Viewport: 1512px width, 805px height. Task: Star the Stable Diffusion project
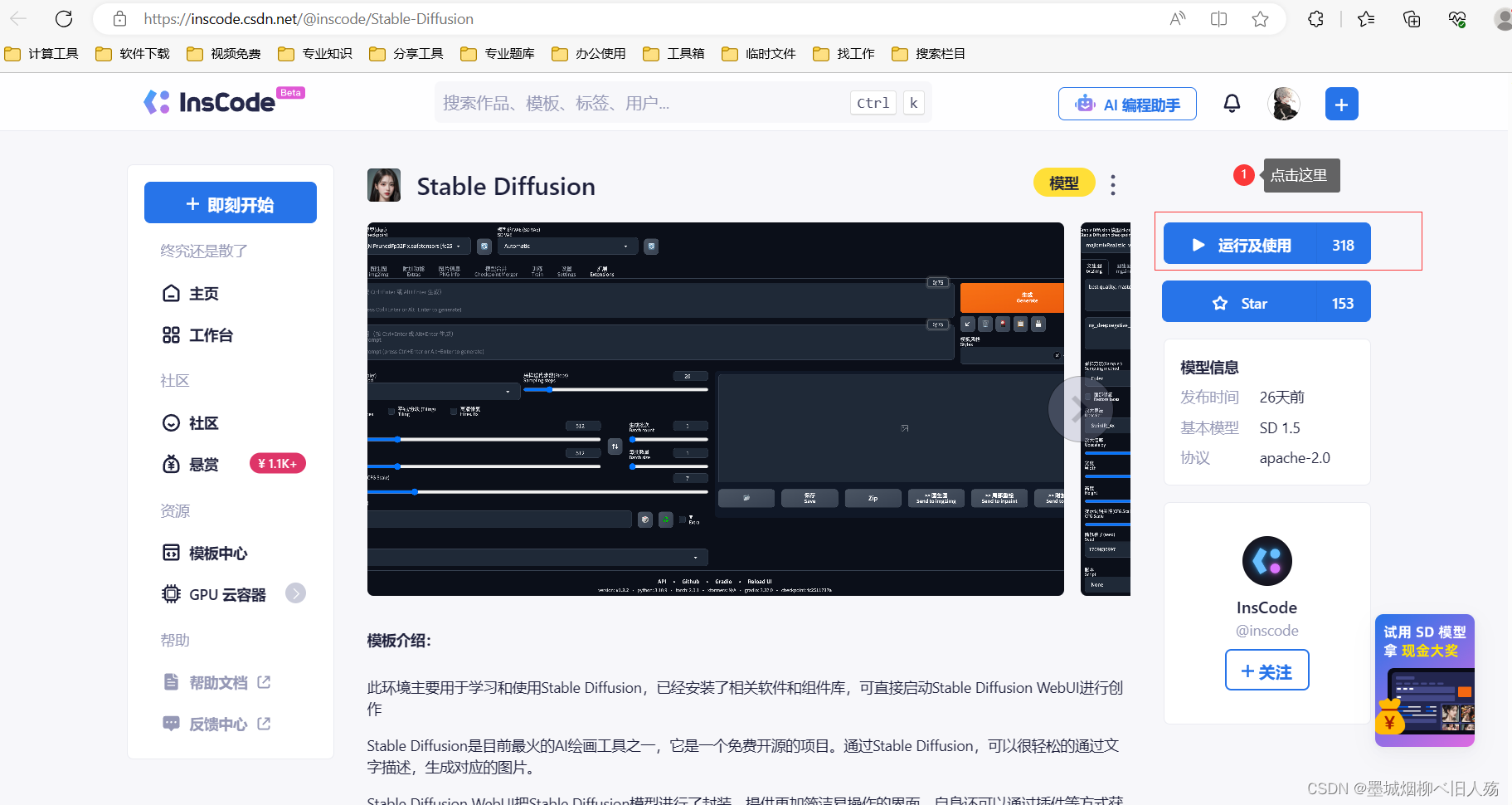1266,302
